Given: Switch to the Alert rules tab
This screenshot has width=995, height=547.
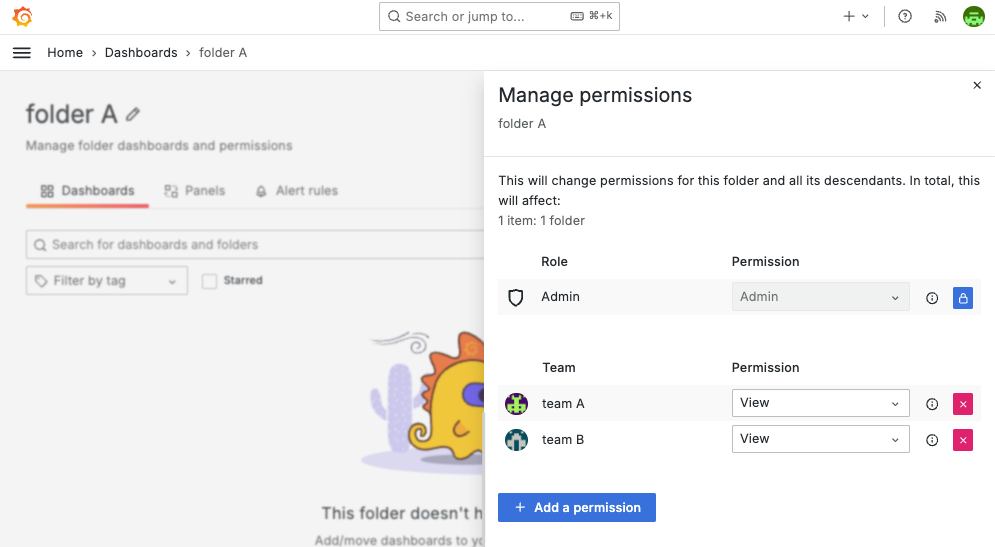Looking at the screenshot, I should [x=297, y=191].
